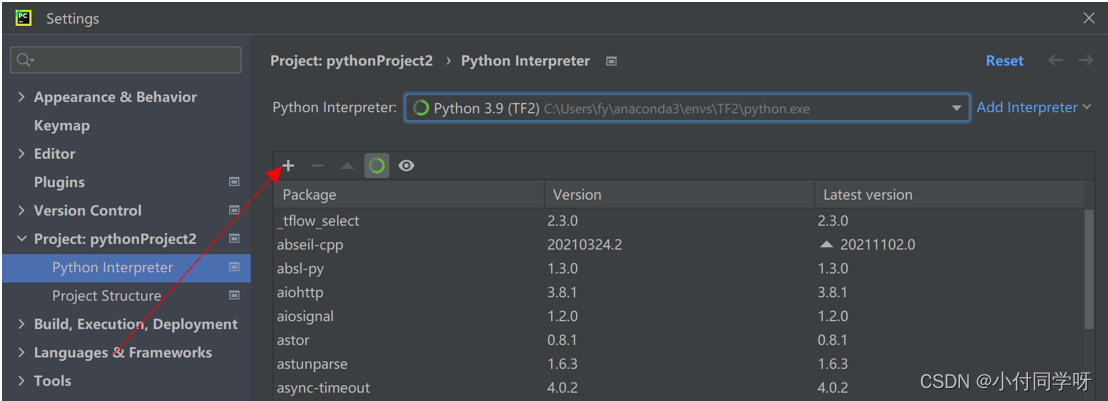Open Appearance & Behavior settings
The width and height of the screenshot is (1108, 401).
(x=115, y=97)
